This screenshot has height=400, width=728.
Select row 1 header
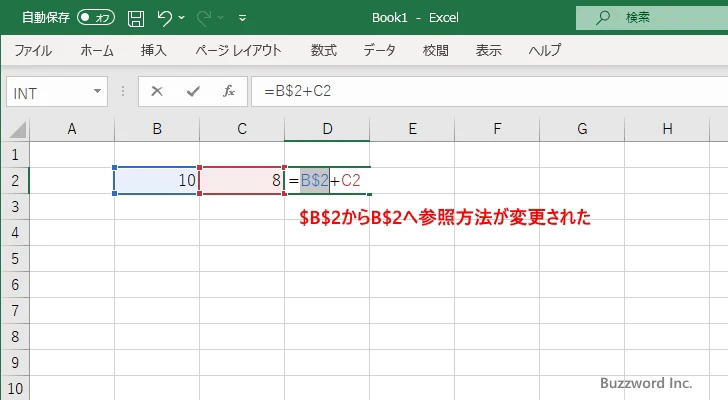point(15,155)
